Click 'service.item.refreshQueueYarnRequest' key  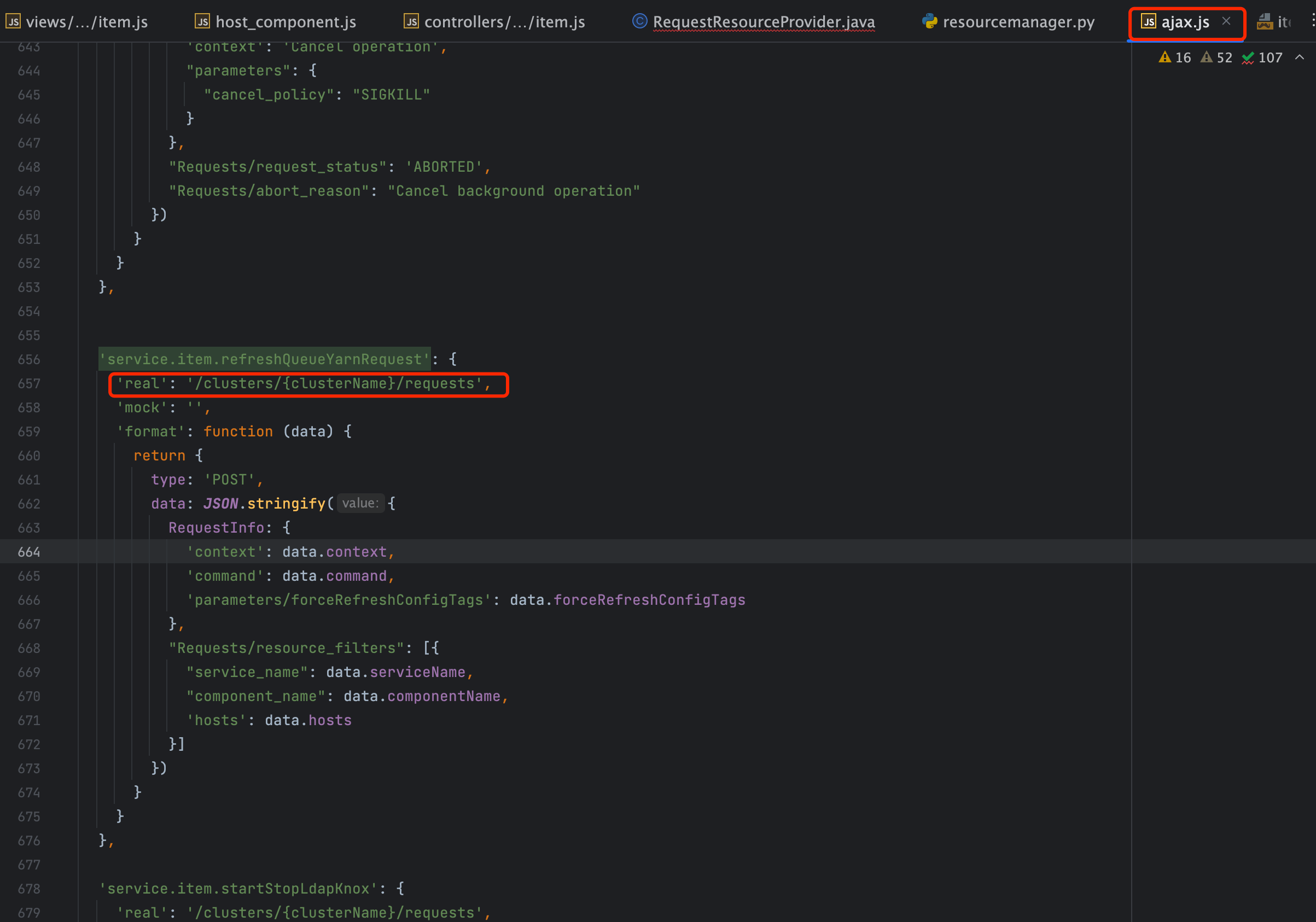point(264,359)
